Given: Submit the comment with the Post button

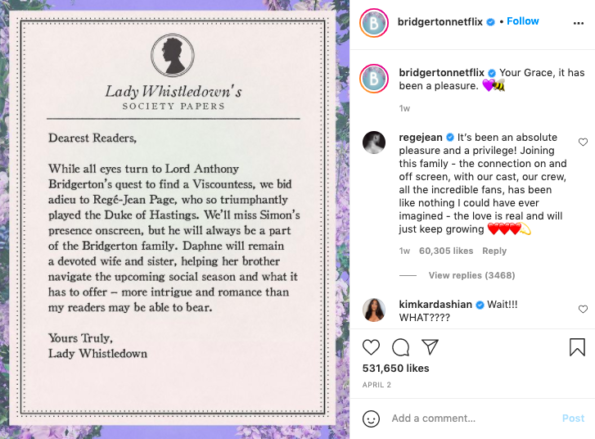Looking at the screenshot, I should coord(573,418).
